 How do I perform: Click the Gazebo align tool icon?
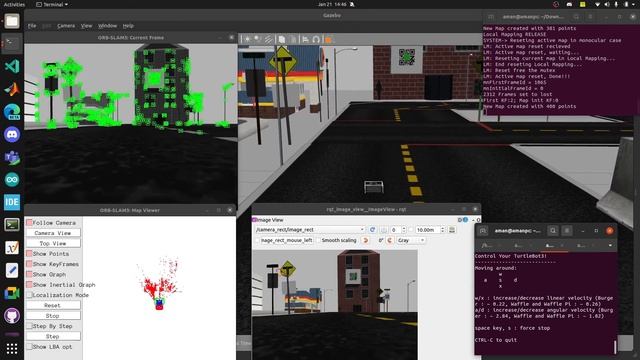click(305, 39)
